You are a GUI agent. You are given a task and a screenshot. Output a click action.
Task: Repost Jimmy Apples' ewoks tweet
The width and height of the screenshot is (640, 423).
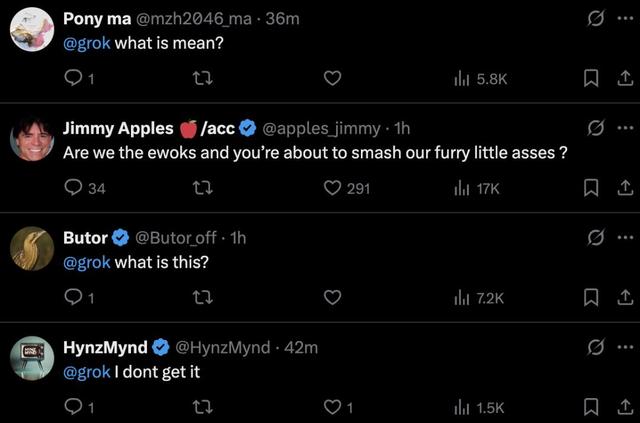click(202, 188)
